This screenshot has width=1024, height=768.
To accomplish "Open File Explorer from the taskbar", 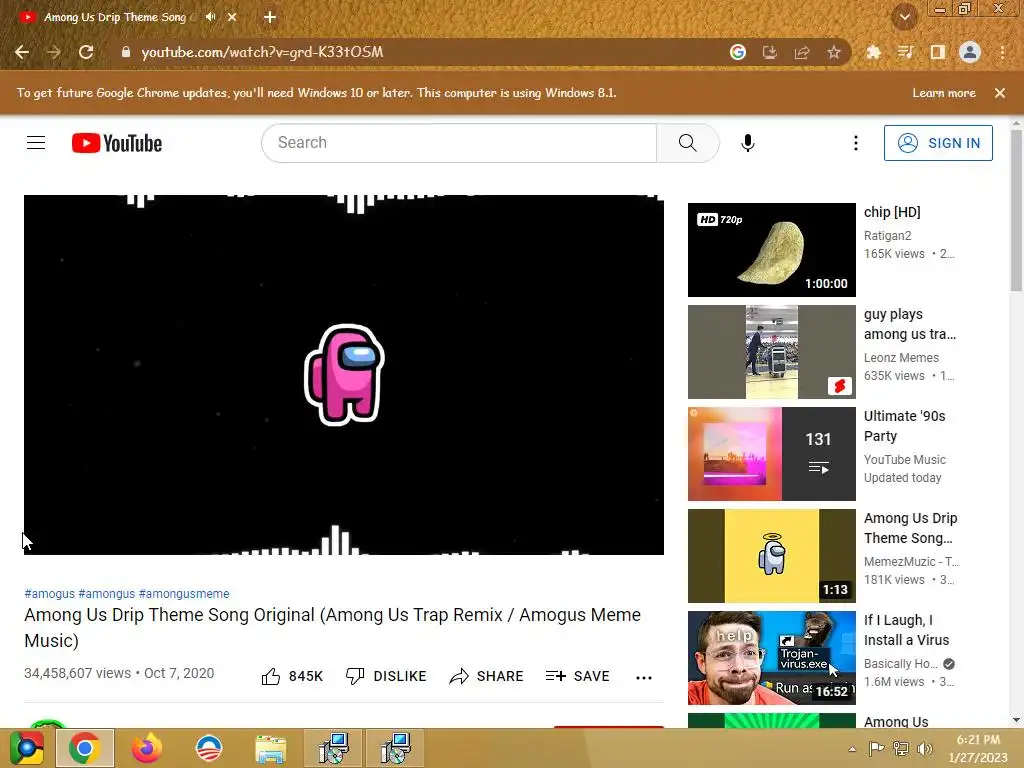I will [x=270, y=749].
